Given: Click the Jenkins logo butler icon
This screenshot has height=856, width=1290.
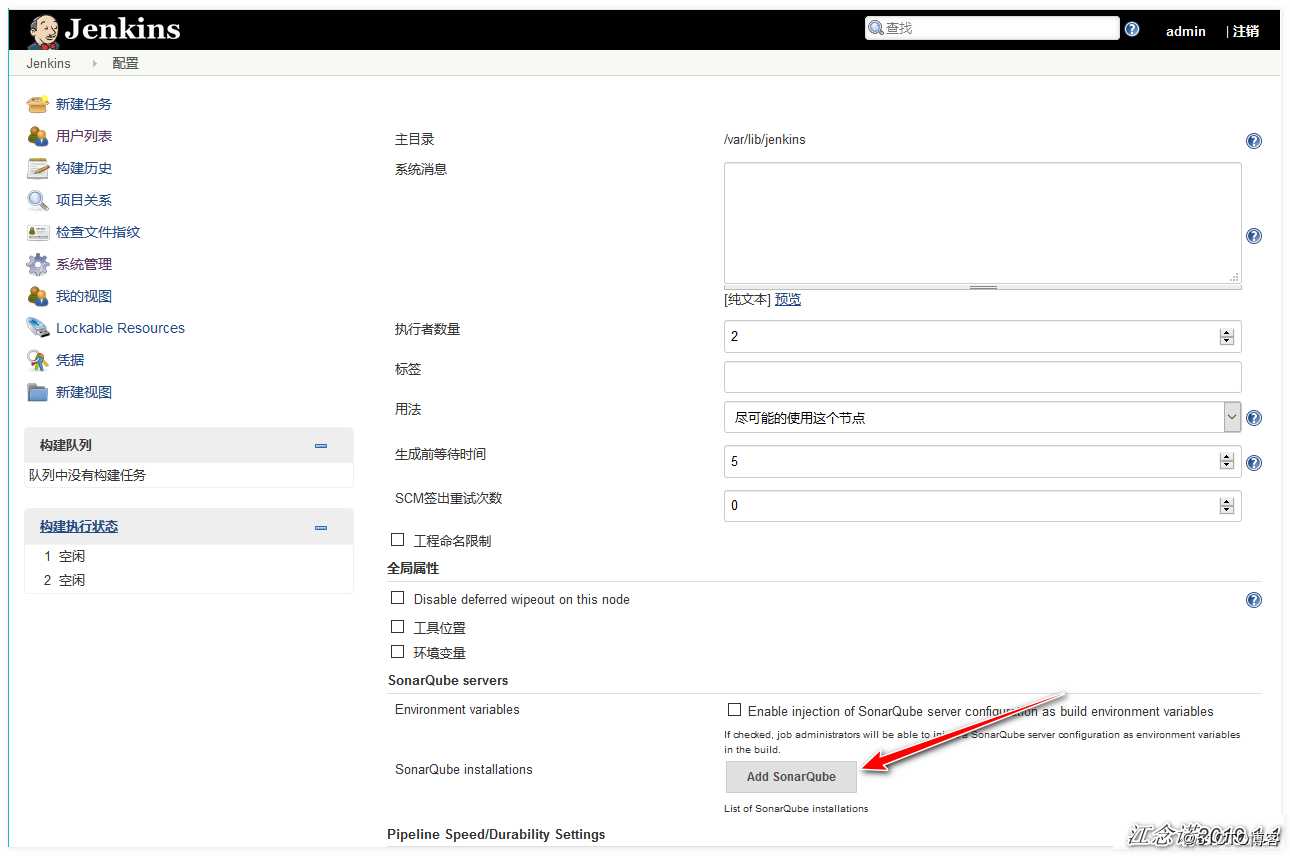Looking at the screenshot, I should [43, 31].
